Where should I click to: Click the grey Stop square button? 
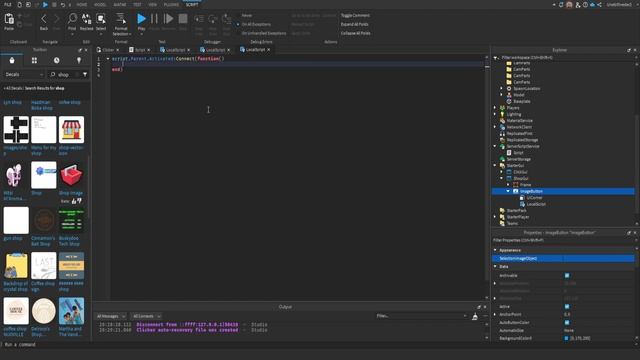(x=183, y=19)
